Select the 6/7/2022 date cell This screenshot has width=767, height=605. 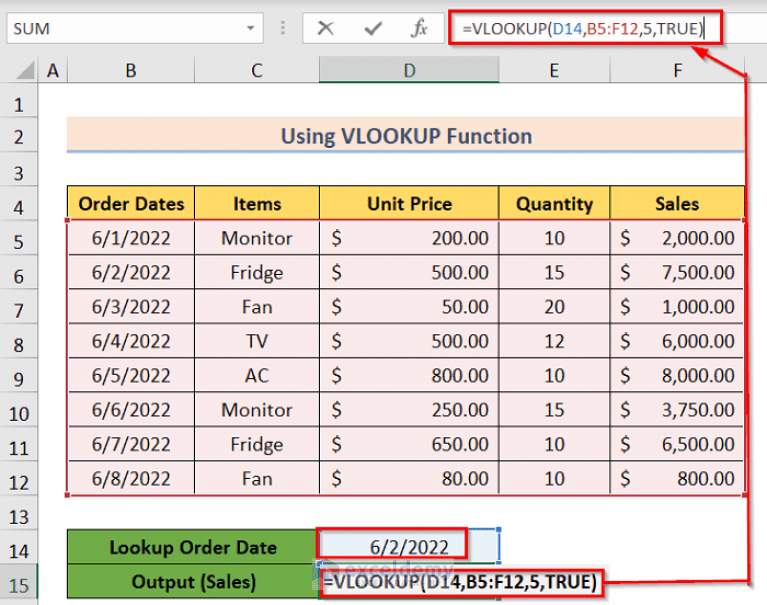pyautogui.click(x=131, y=444)
